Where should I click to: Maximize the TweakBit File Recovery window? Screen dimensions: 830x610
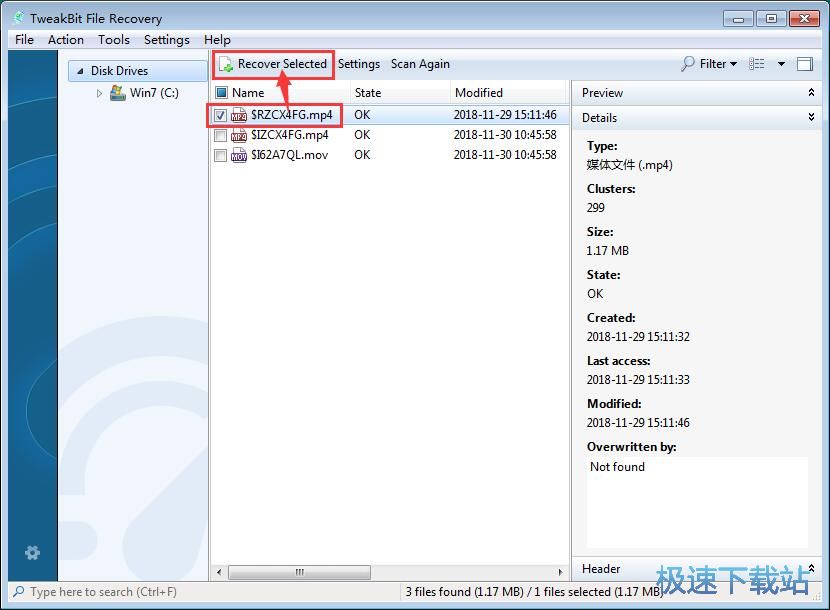point(771,19)
